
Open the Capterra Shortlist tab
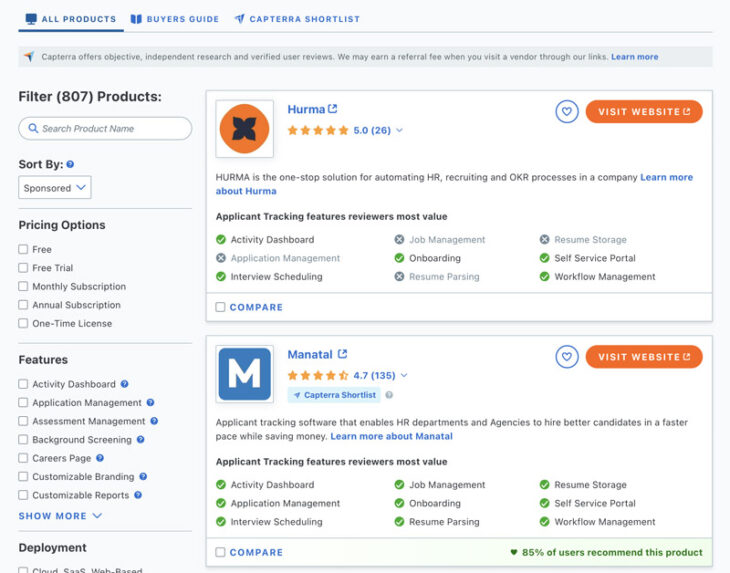[x=297, y=19]
